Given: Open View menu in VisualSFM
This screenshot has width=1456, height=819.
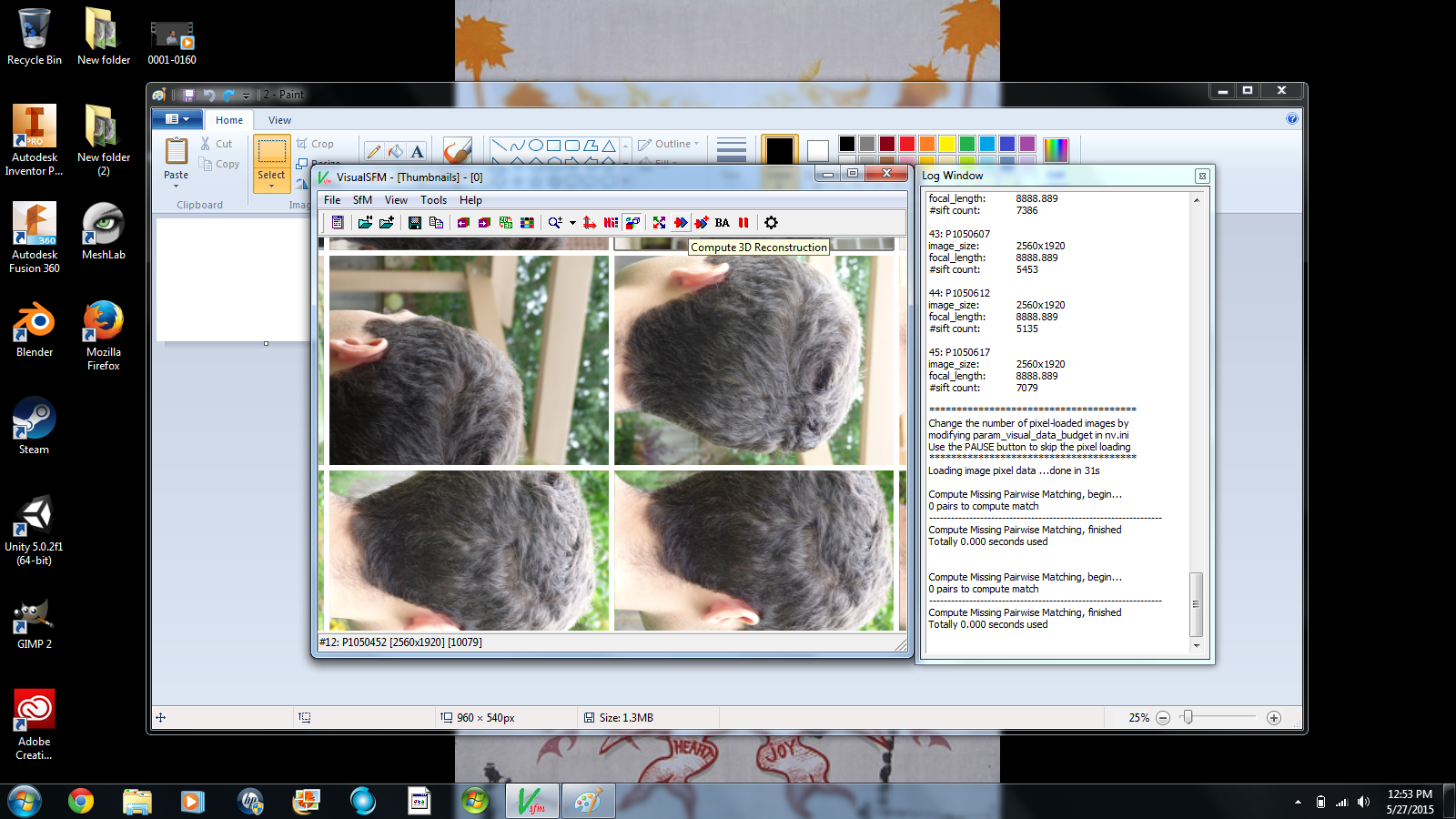Looking at the screenshot, I should (396, 200).
